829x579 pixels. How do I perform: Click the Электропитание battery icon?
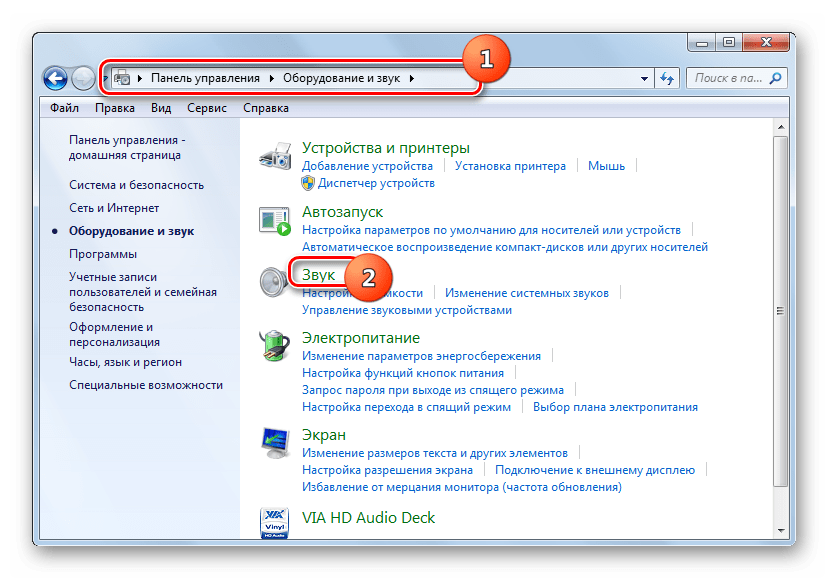tap(275, 345)
